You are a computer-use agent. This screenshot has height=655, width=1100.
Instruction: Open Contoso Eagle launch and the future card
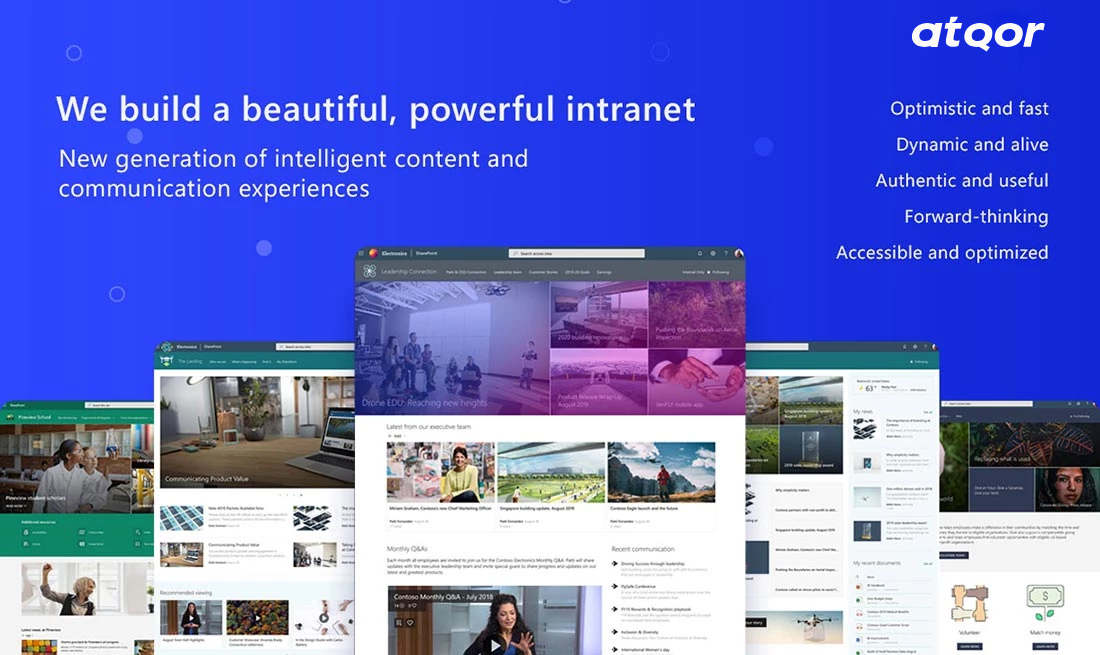(x=662, y=485)
